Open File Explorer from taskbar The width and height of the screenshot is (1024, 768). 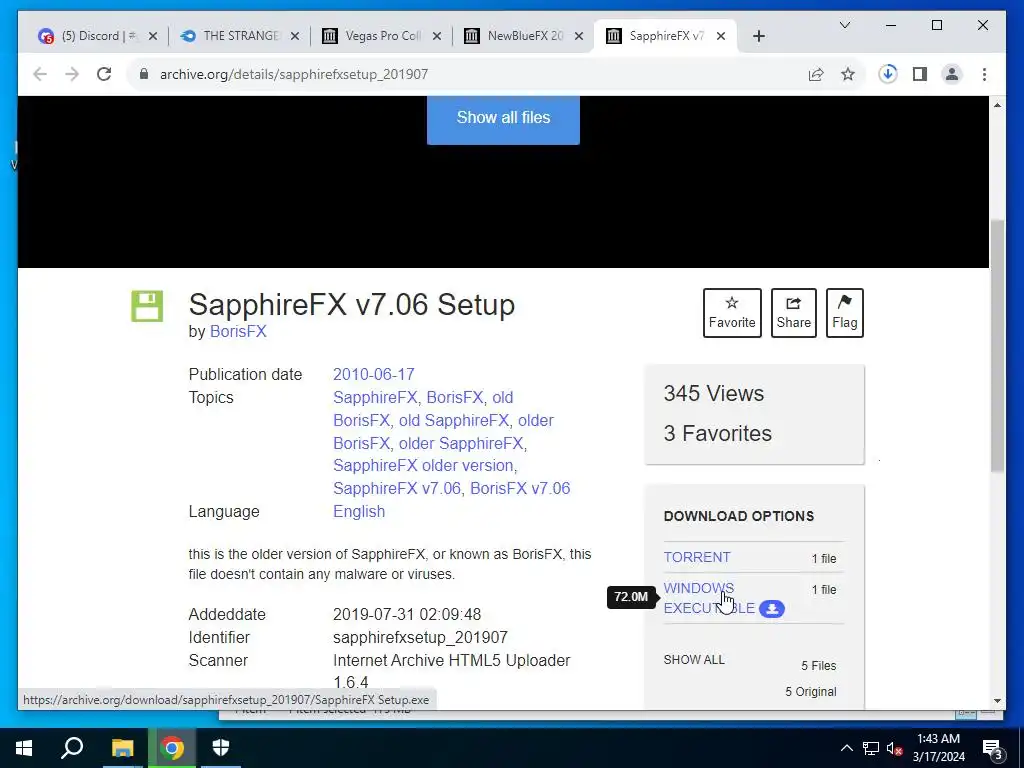pyautogui.click(x=122, y=748)
